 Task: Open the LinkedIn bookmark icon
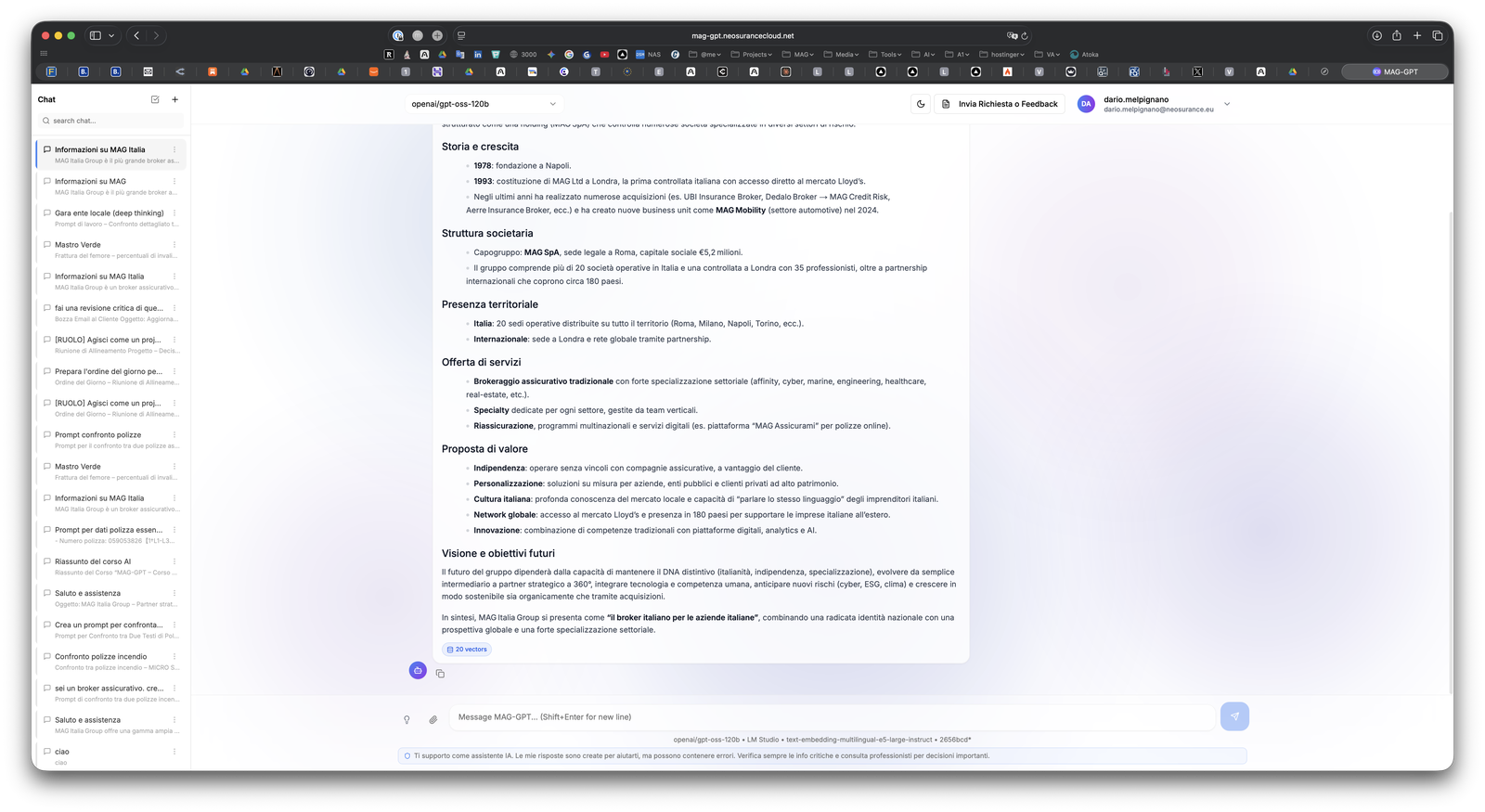click(478, 55)
